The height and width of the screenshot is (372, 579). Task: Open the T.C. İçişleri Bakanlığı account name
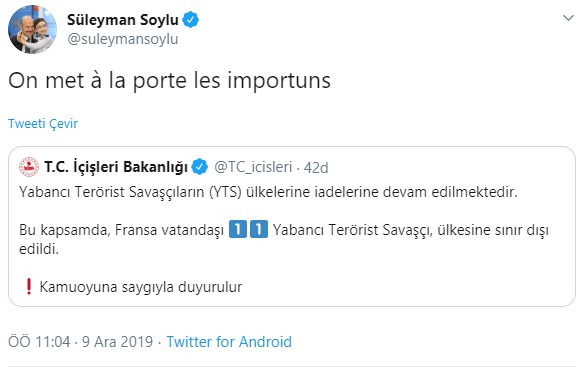[x=116, y=167]
